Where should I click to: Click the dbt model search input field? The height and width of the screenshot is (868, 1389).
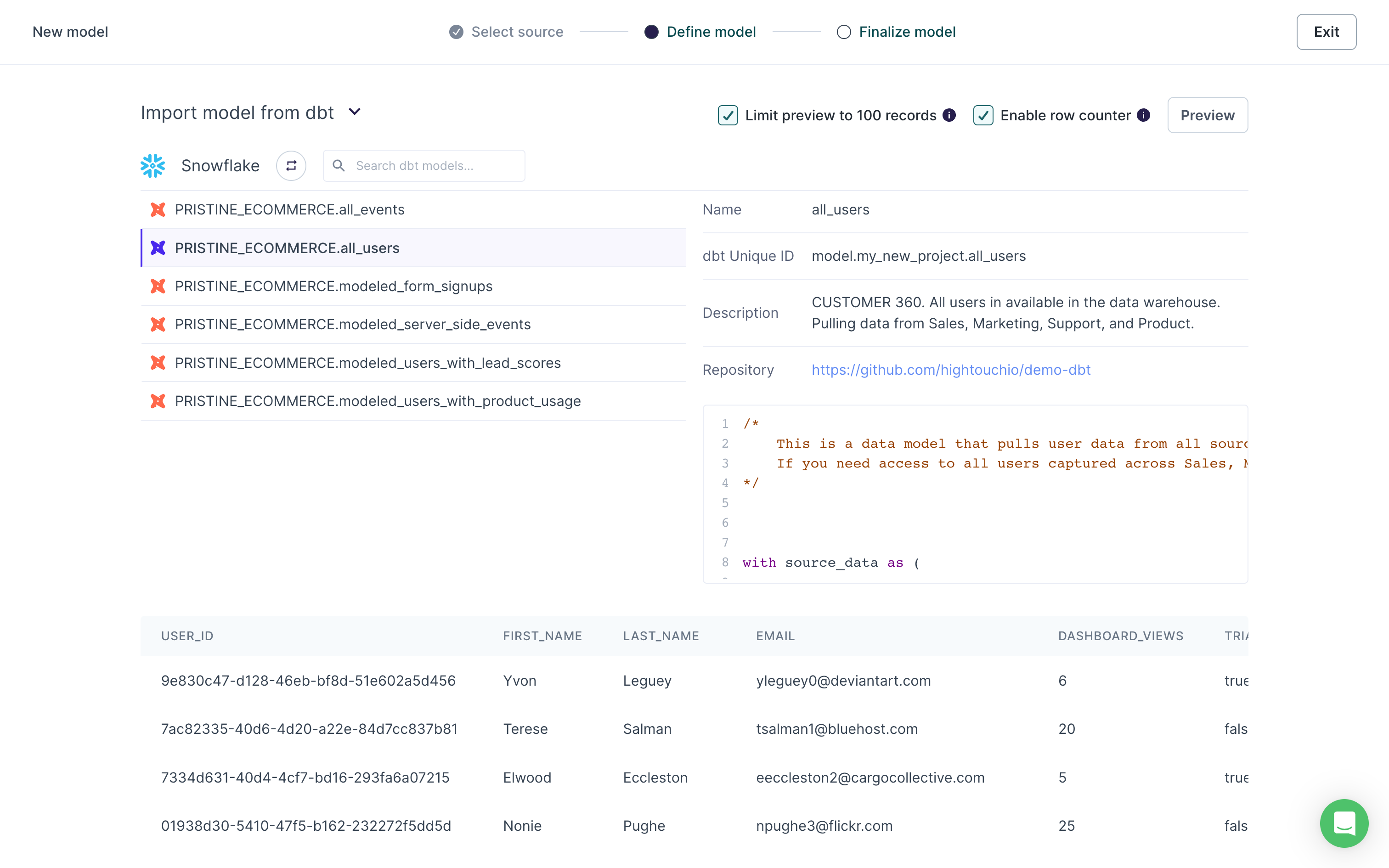pos(423,165)
